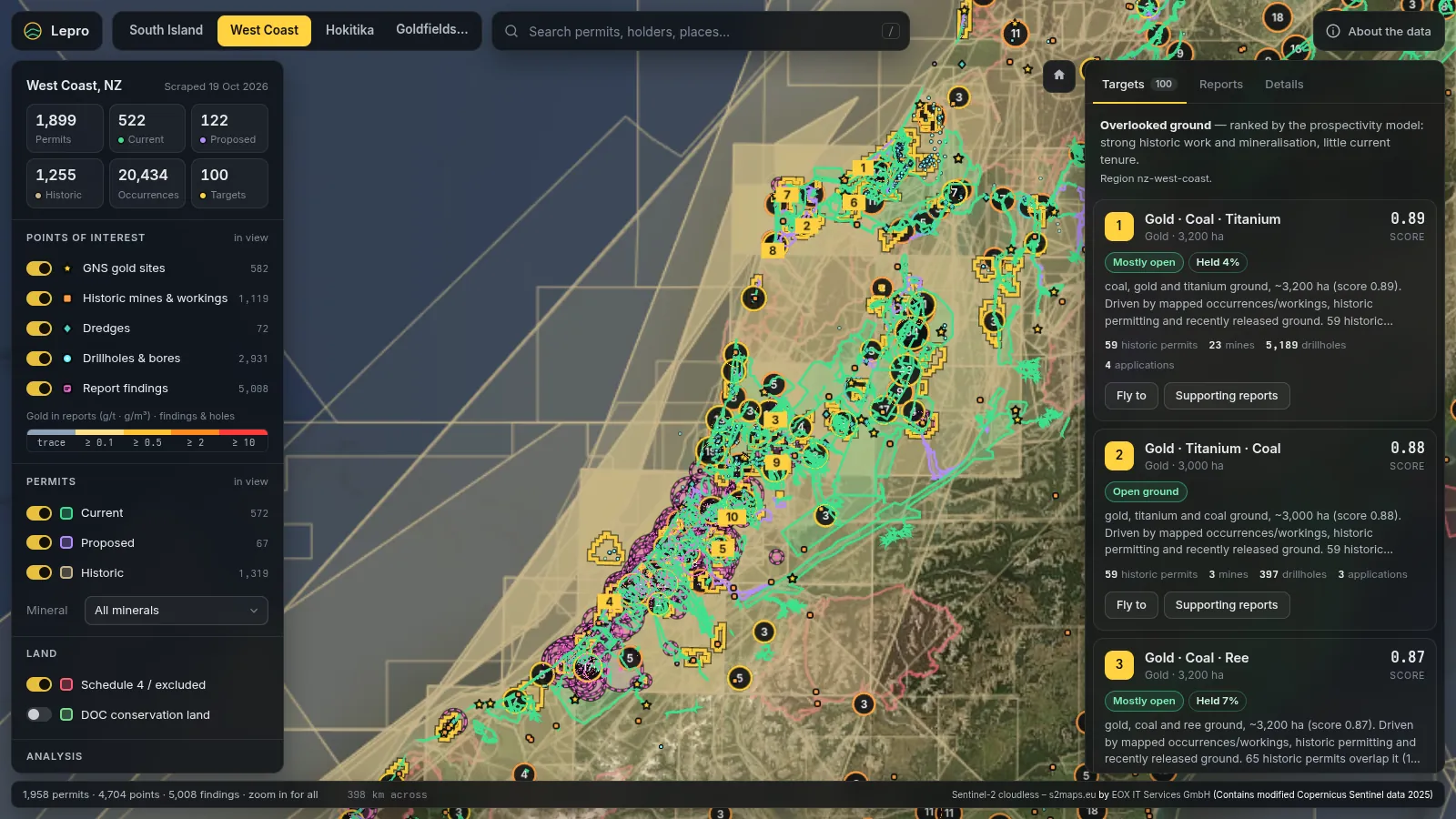Click target rank badge 1 in list
The height and width of the screenshot is (819, 1456).
(x=1119, y=226)
